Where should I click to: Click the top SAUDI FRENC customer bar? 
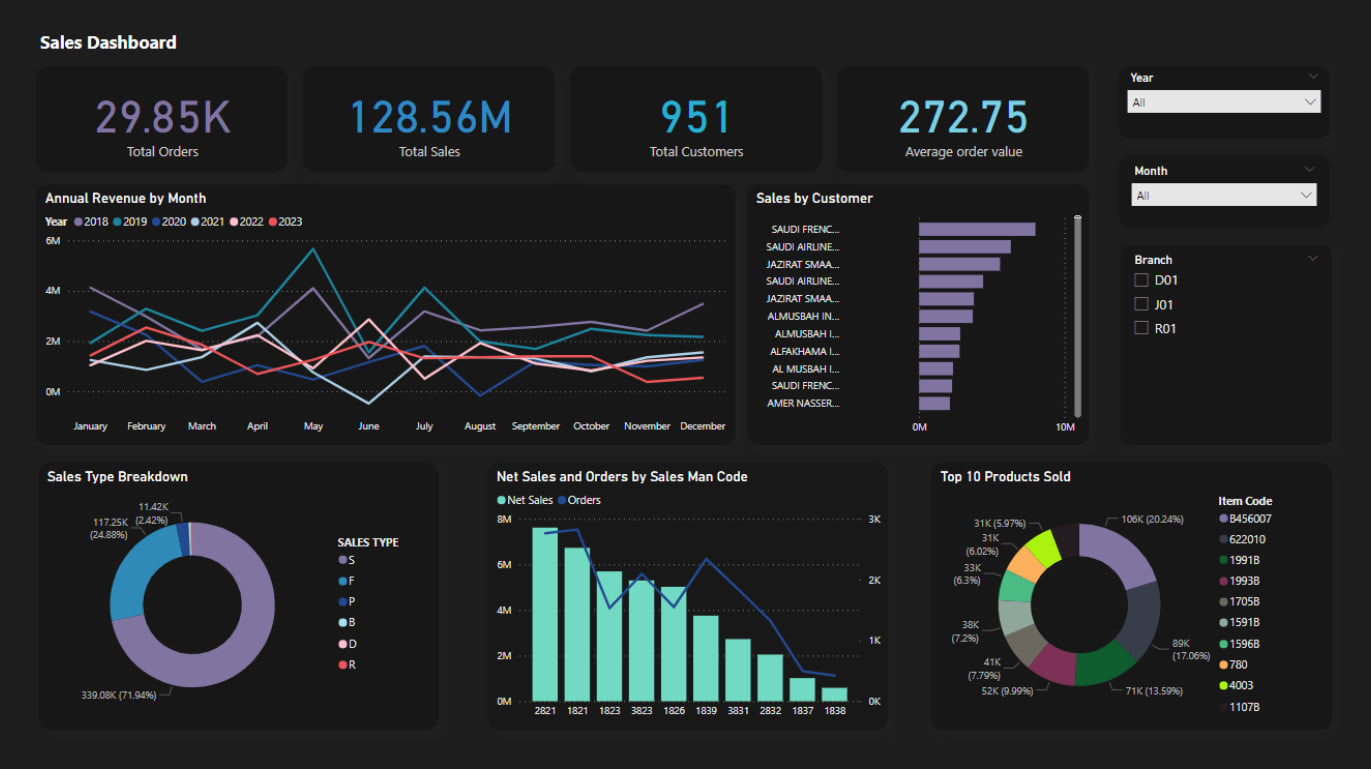coord(975,228)
